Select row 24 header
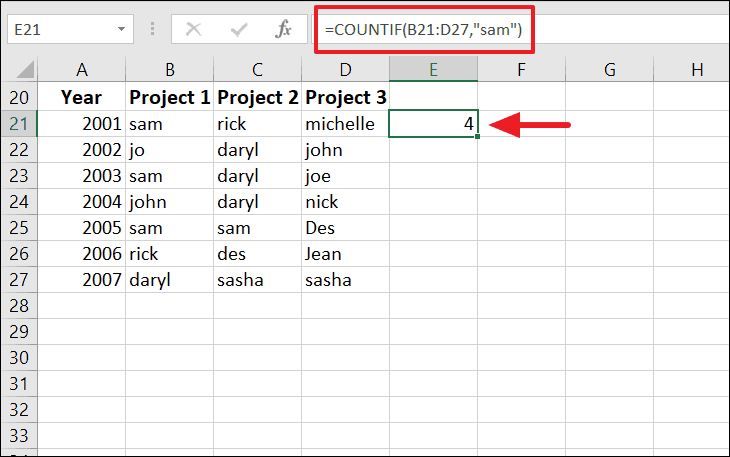The width and height of the screenshot is (730, 457). pos(19,202)
